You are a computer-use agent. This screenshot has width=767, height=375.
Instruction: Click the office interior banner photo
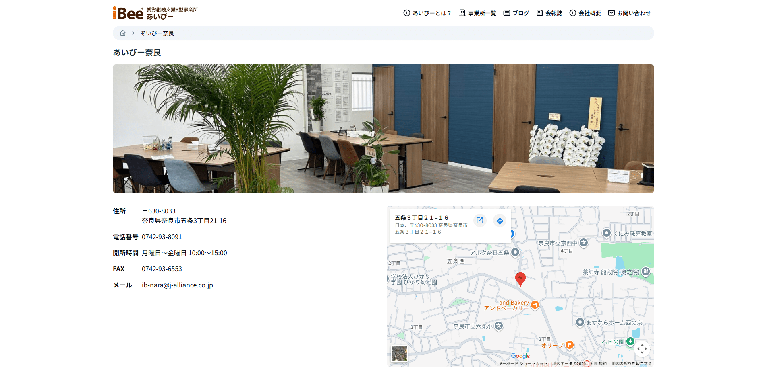pos(383,128)
